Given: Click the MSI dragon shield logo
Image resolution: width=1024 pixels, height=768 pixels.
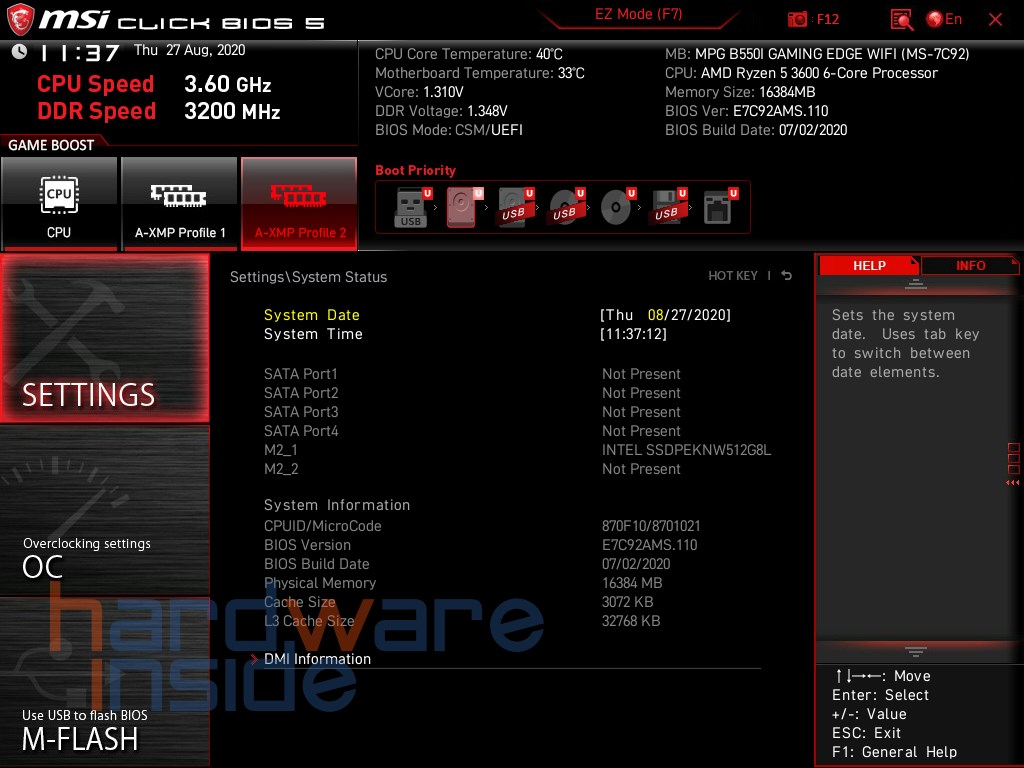Looking at the screenshot, I should point(20,20).
